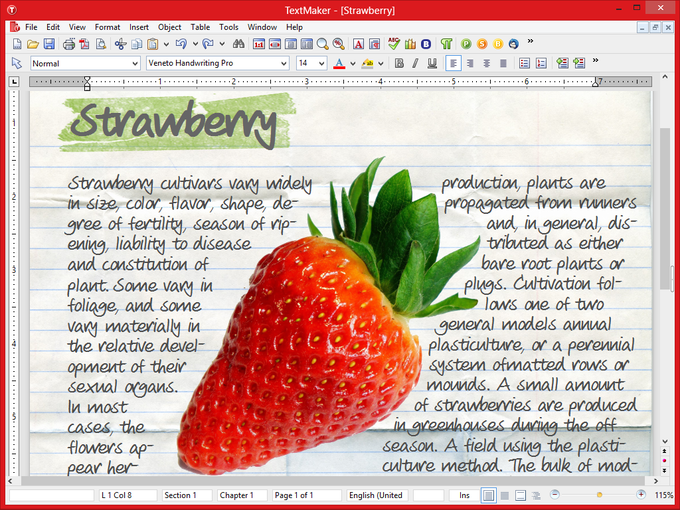Viewport: 680px width, 510px height.
Task: Cut selection using the scissors icon
Action: click(121, 44)
